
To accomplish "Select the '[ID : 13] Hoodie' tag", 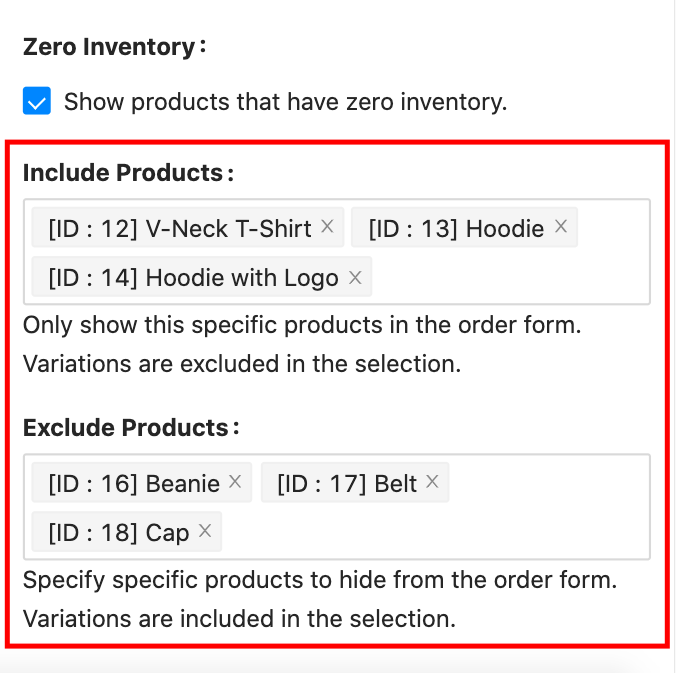I will pos(456,228).
